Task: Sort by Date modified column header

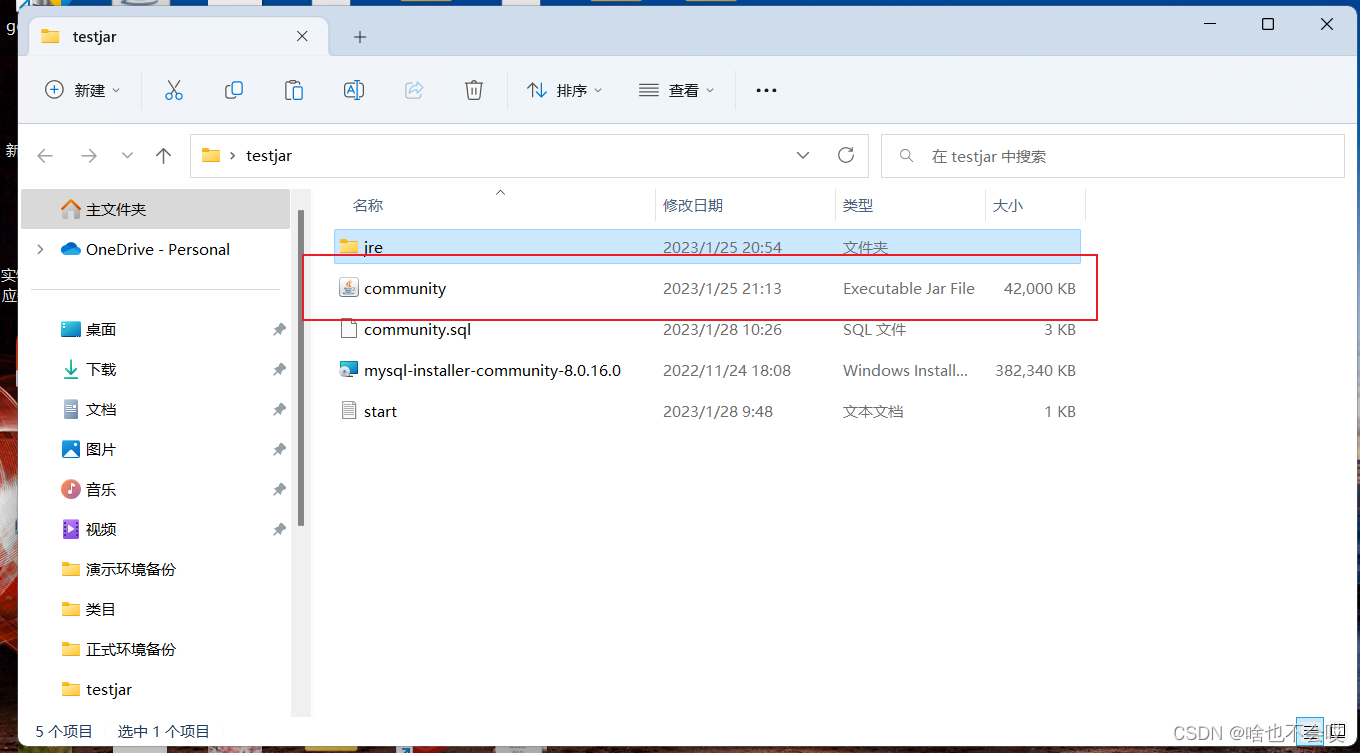Action: pos(693,205)
